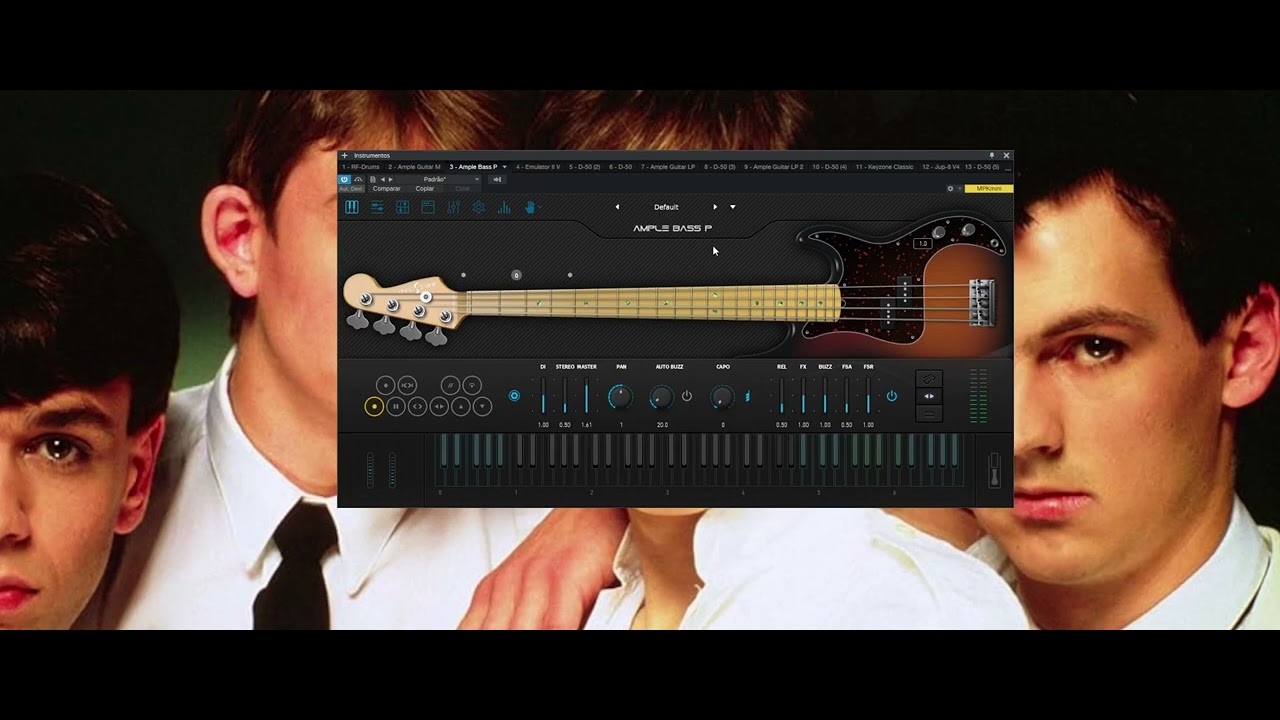The width and height of the screenshot is (1280, 720).
Task: Click the Instrumentos plus expander
Action: click(x=344, y=155)
